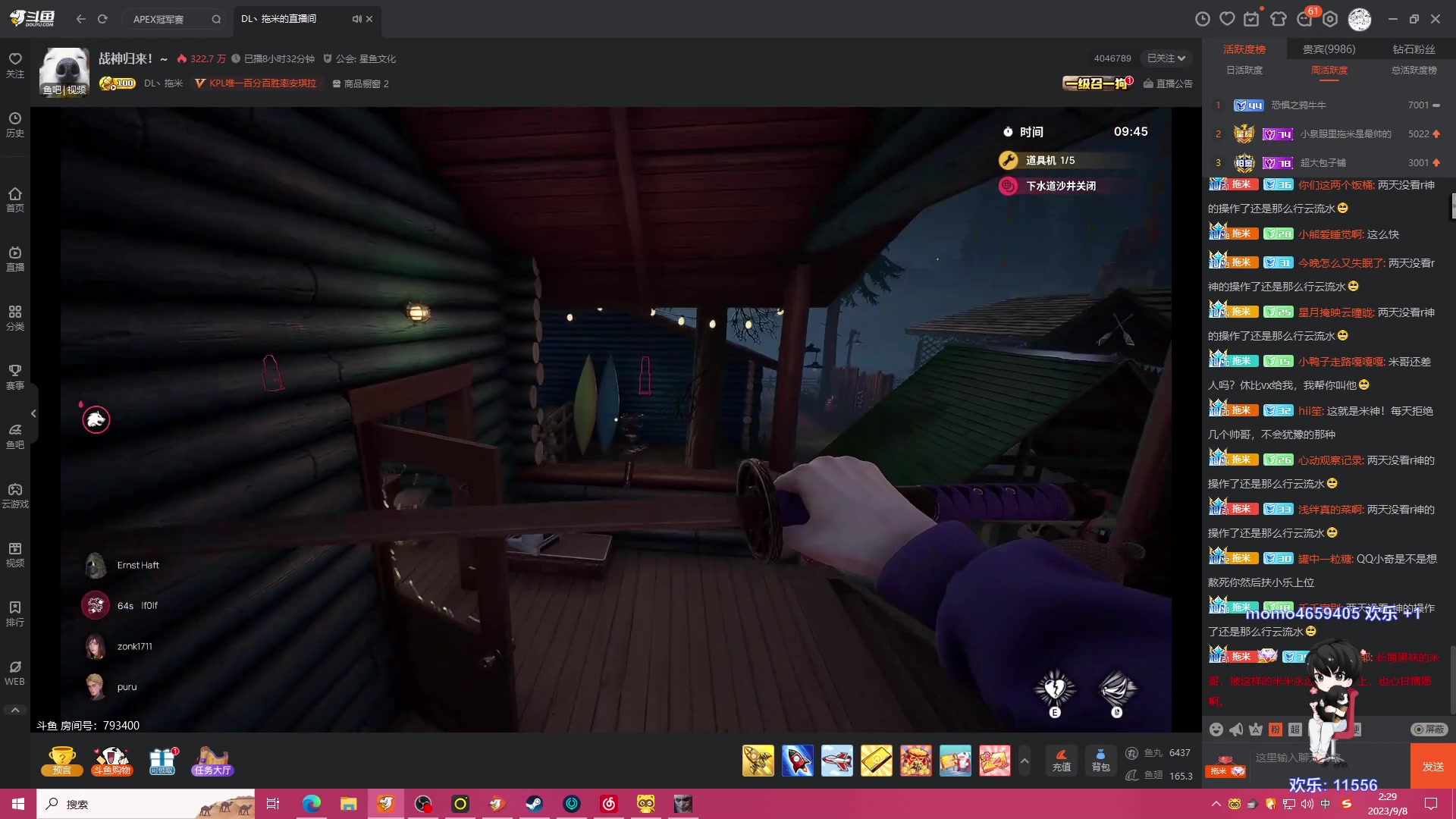Expand the 已关注 followed dropdown
Image resolution: width=1456 pixels, height=819 pixels.
click(1166, 58)
